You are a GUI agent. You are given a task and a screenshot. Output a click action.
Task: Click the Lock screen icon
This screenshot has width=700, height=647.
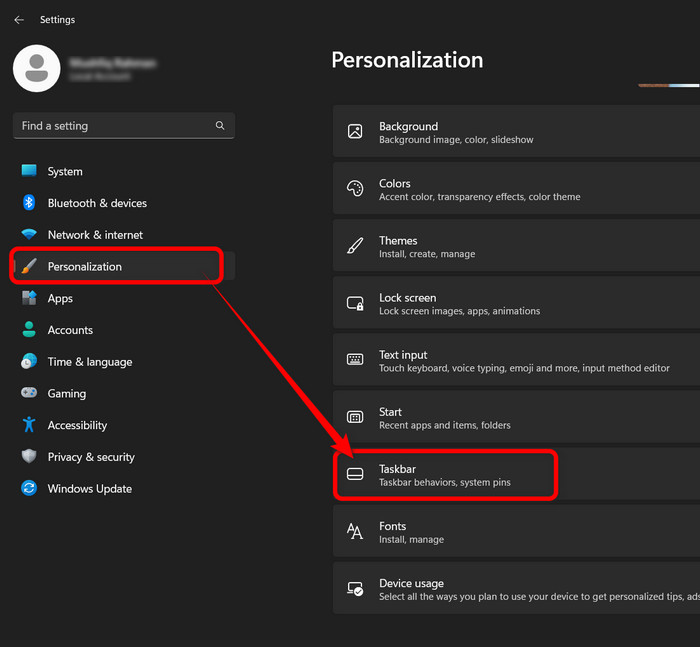tap(355, 303)
